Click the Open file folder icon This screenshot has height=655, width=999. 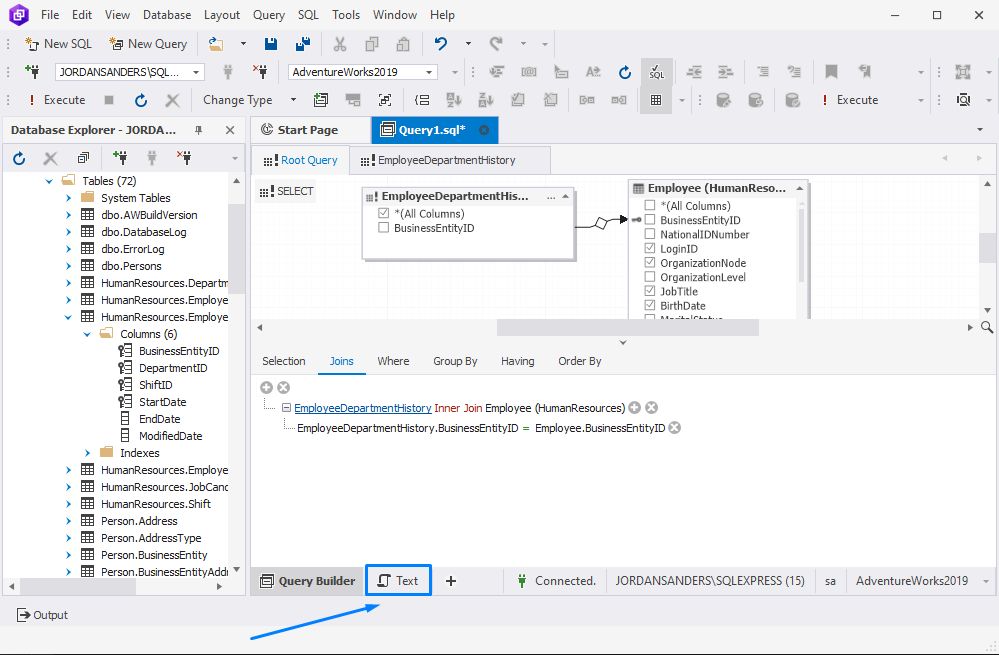click(216, 44)
